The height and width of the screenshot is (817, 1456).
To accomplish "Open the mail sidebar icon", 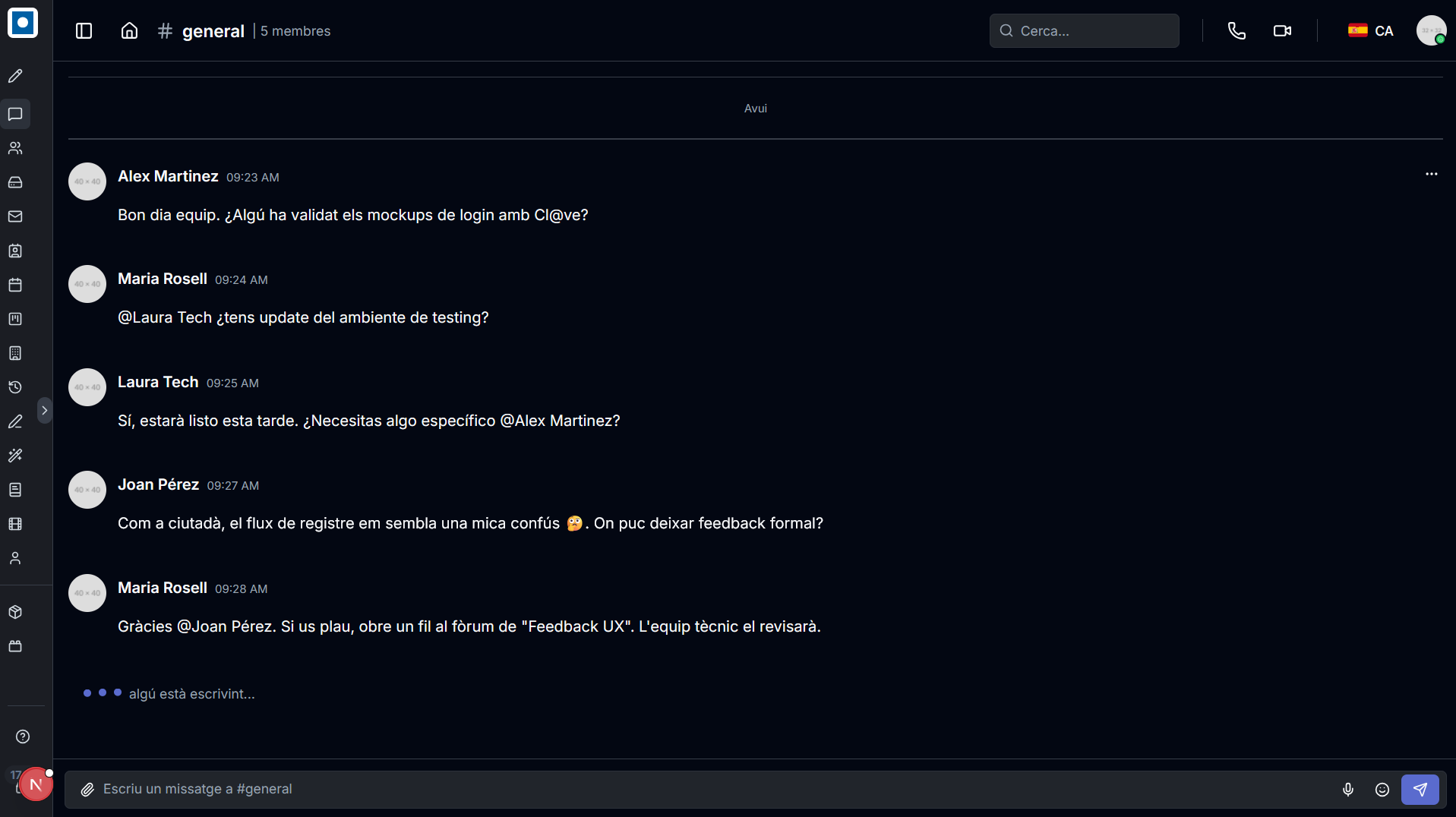I will coord(15,216).
